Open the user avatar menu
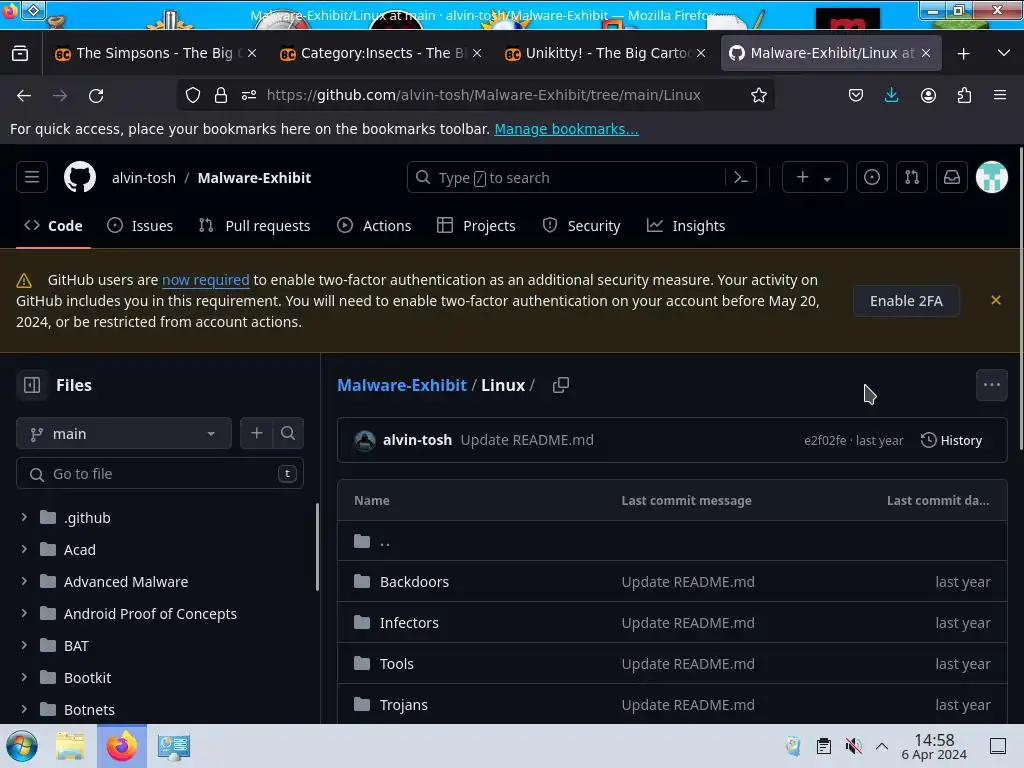 pyautogui.click(x=991, y=178)
